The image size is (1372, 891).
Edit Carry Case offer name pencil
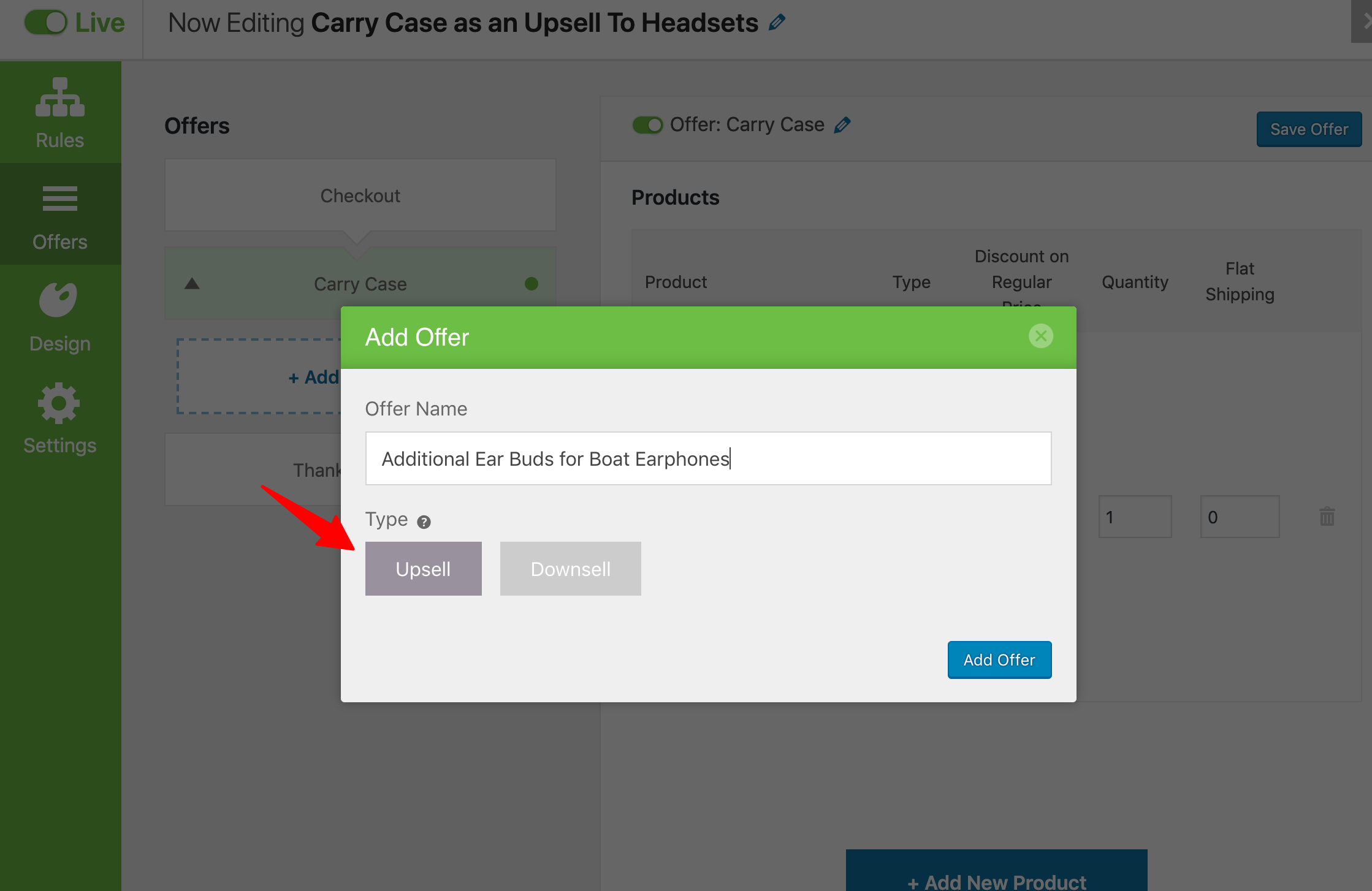click(842, 125)
